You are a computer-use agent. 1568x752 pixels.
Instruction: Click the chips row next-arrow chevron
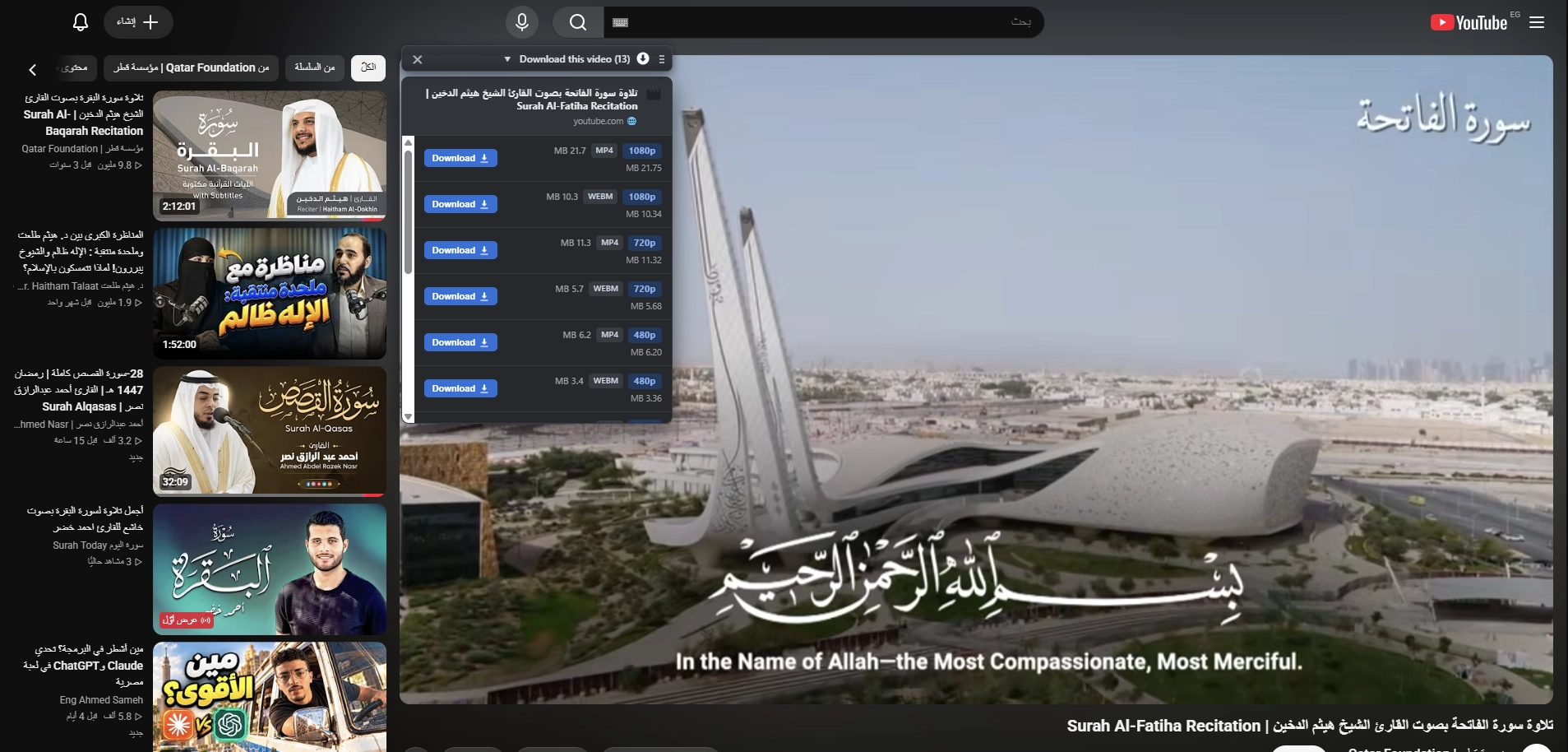click(x=33, y=70)
